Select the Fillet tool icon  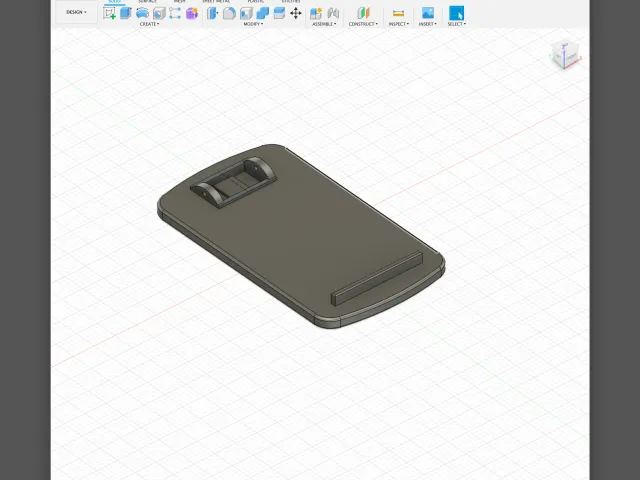coord(229,13)
